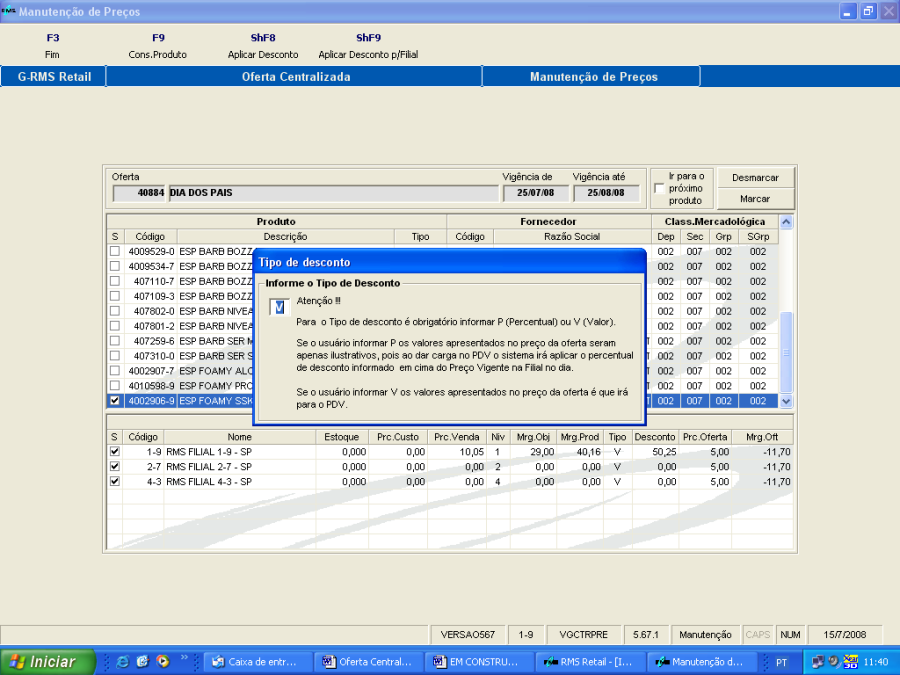Select the G-RMS Retail header tab
The height and width of the screenshot is (675, 900).
pos(53,76)
